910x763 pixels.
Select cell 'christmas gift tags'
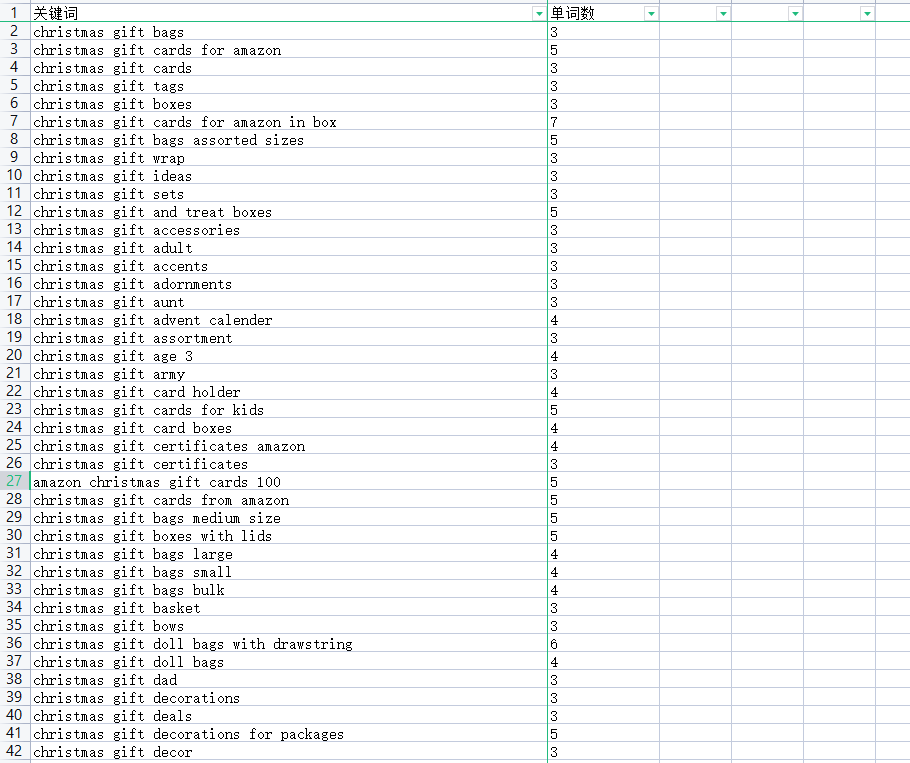click(x=288, y=85)
